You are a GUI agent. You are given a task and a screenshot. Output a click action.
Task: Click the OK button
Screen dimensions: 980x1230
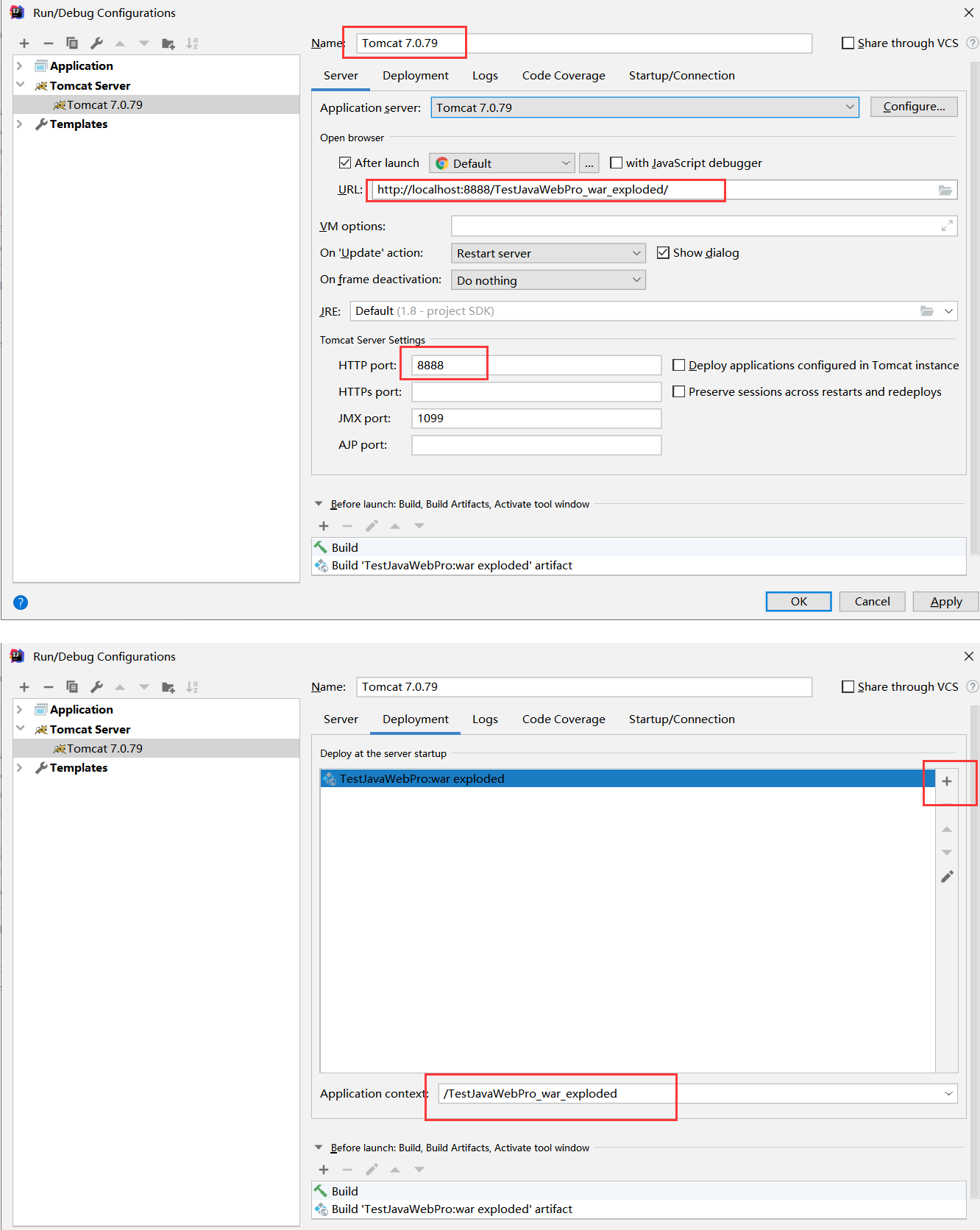click(799, 602)
